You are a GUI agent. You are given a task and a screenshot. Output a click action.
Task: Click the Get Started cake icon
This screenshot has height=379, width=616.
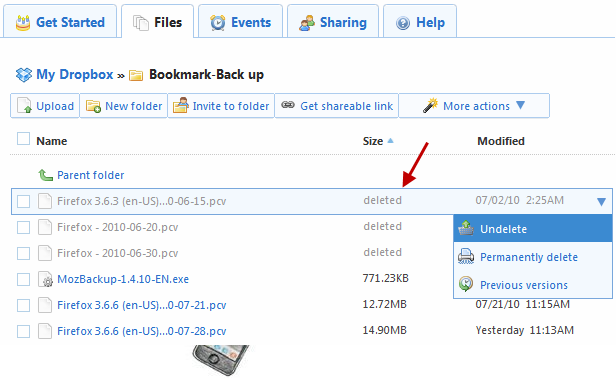tap(23, 22)
